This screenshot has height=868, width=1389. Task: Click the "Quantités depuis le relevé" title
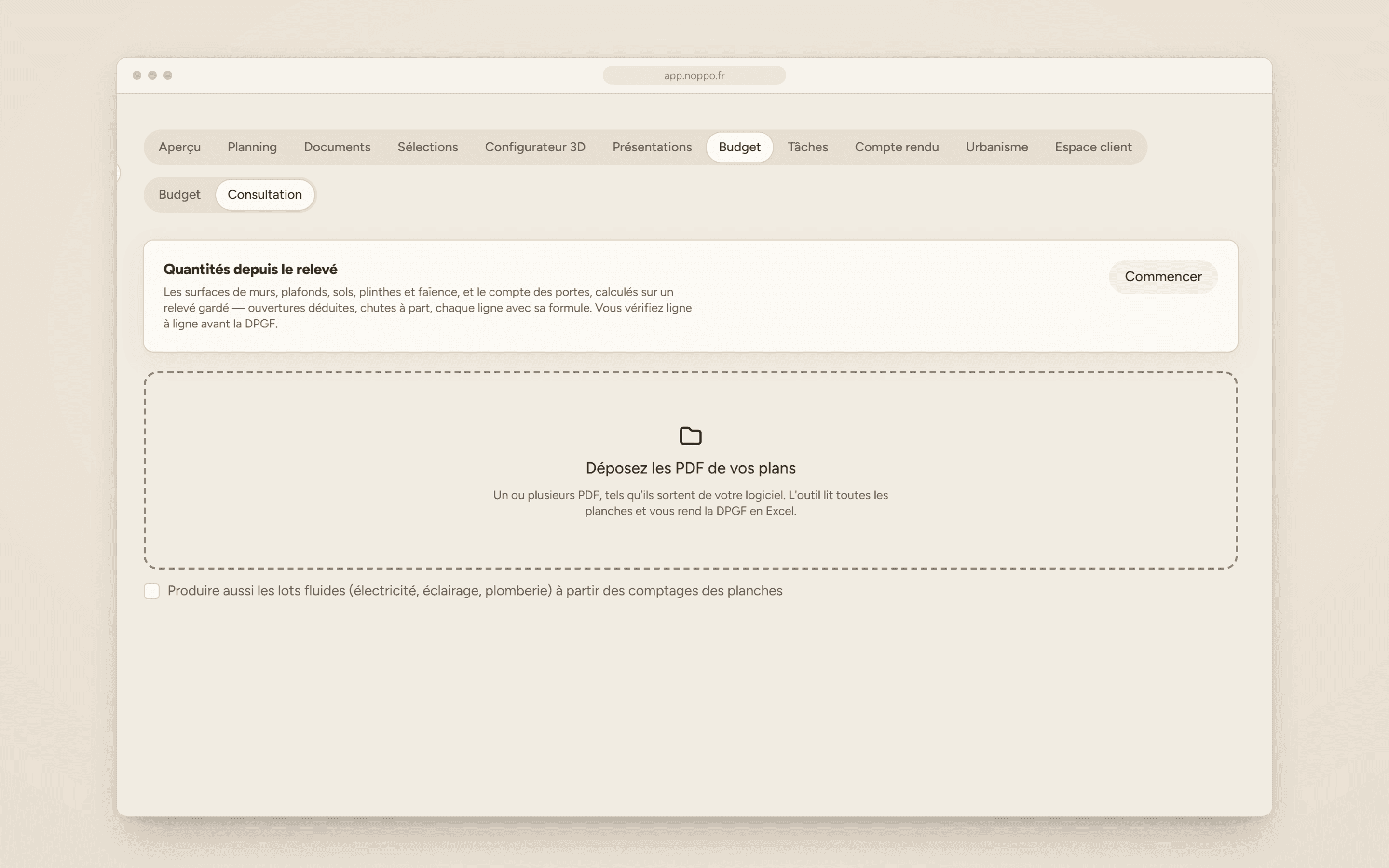(250, 269)
